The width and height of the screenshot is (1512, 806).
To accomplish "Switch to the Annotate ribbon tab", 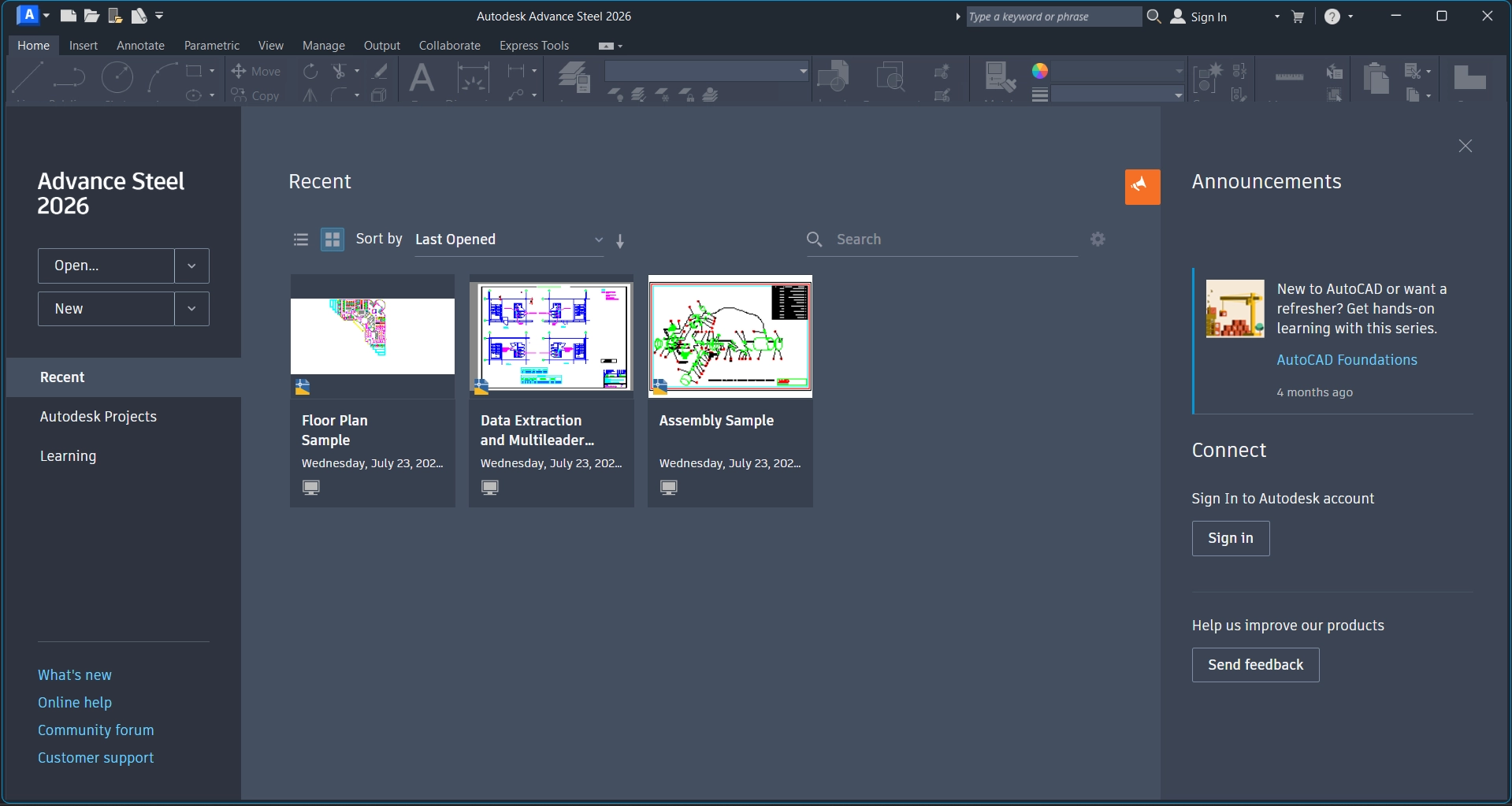I will tap(140, 46).
